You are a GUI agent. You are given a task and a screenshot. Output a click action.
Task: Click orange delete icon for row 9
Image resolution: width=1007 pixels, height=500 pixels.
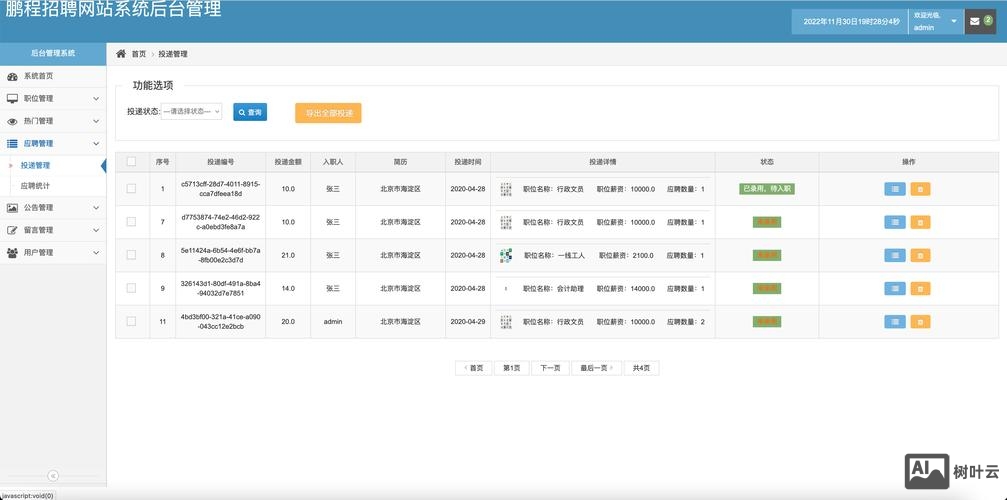920,289
